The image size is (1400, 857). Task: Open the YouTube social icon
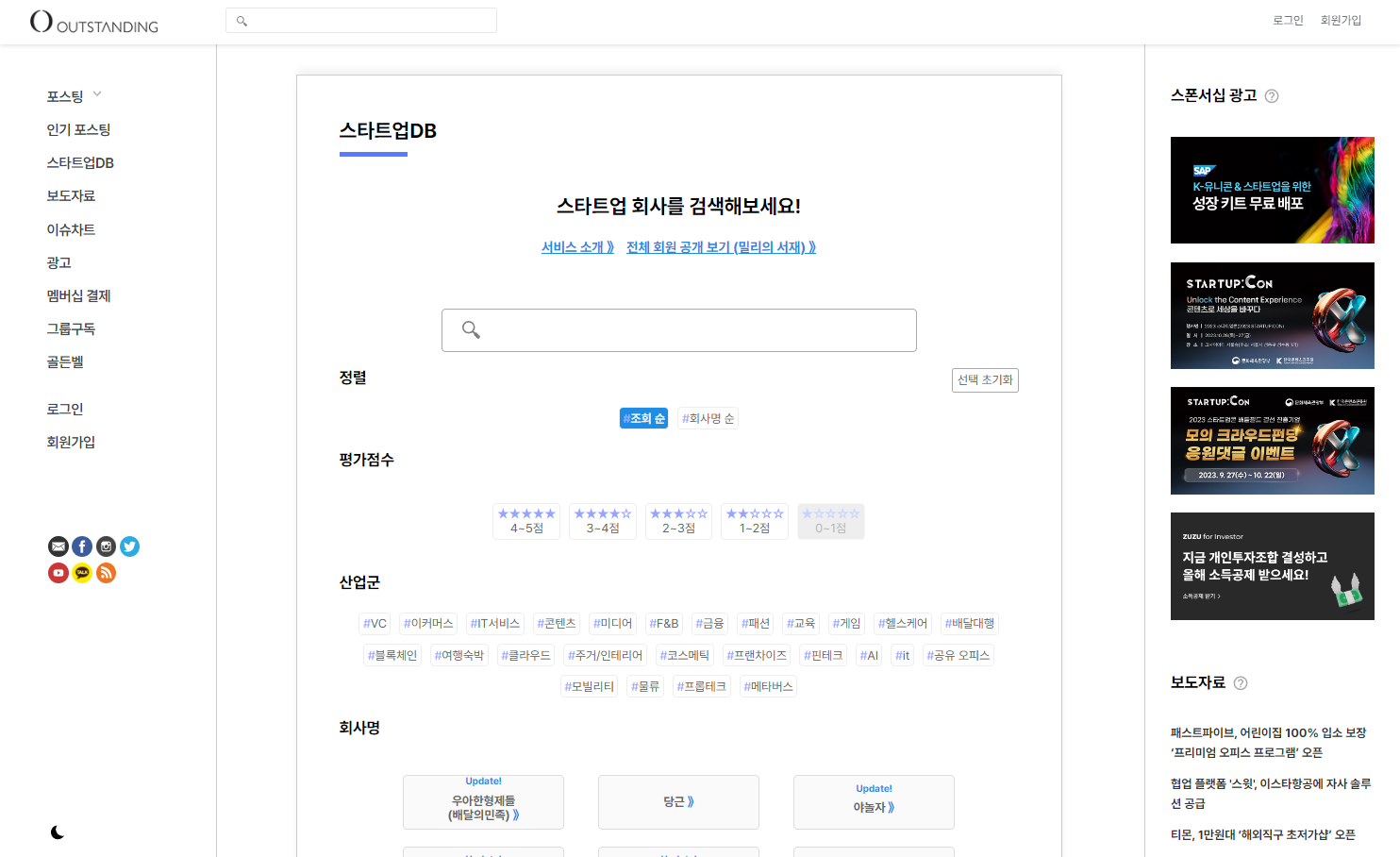(58, 573)
